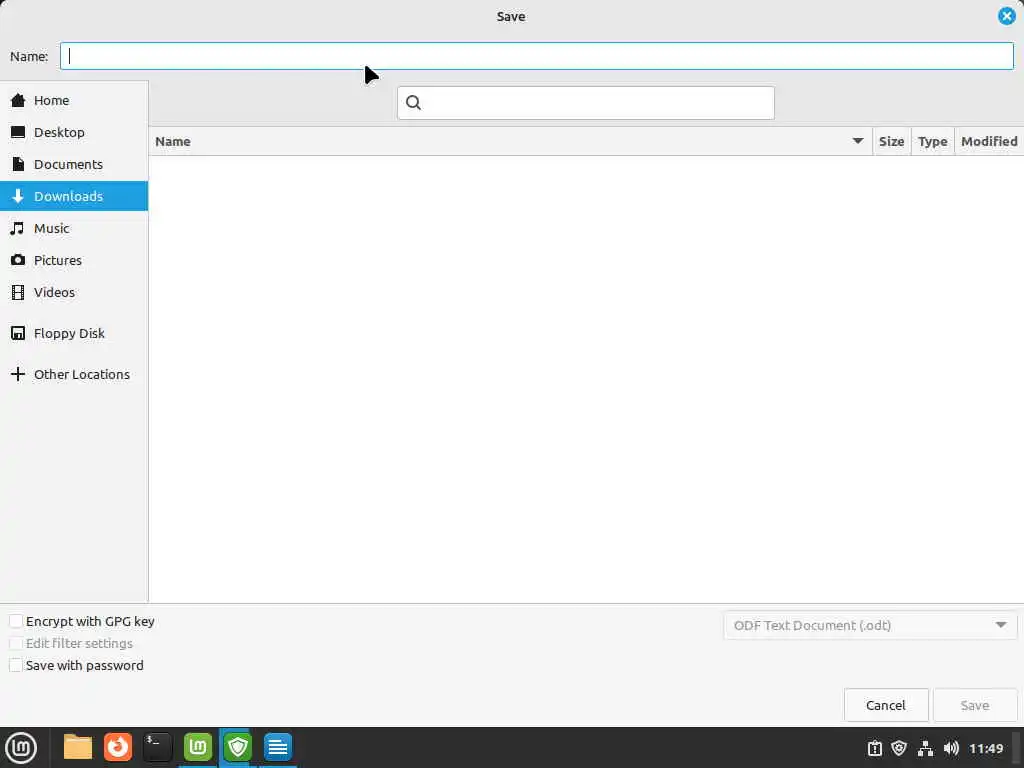The width and height of the screenshot is (1024, 768).
Task: Tick the Edit filter settings checkbox
Action: [x=16, y=643]
